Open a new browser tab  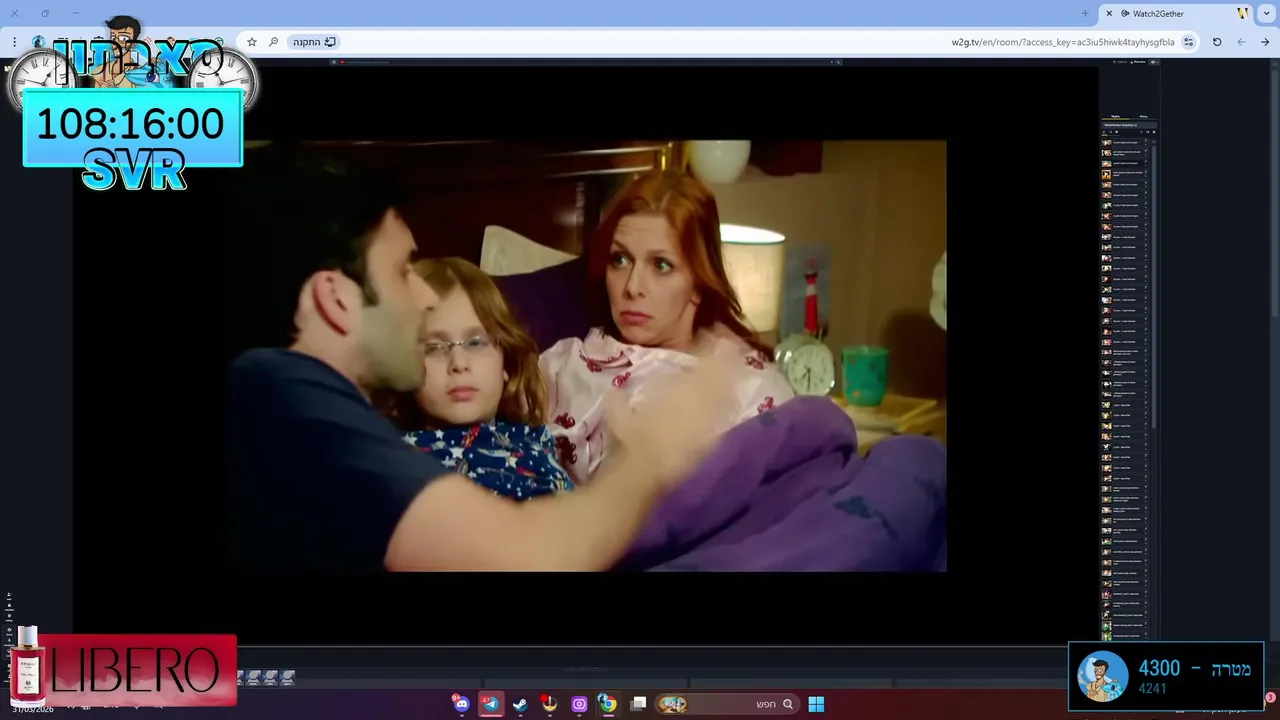point(1085,14)
